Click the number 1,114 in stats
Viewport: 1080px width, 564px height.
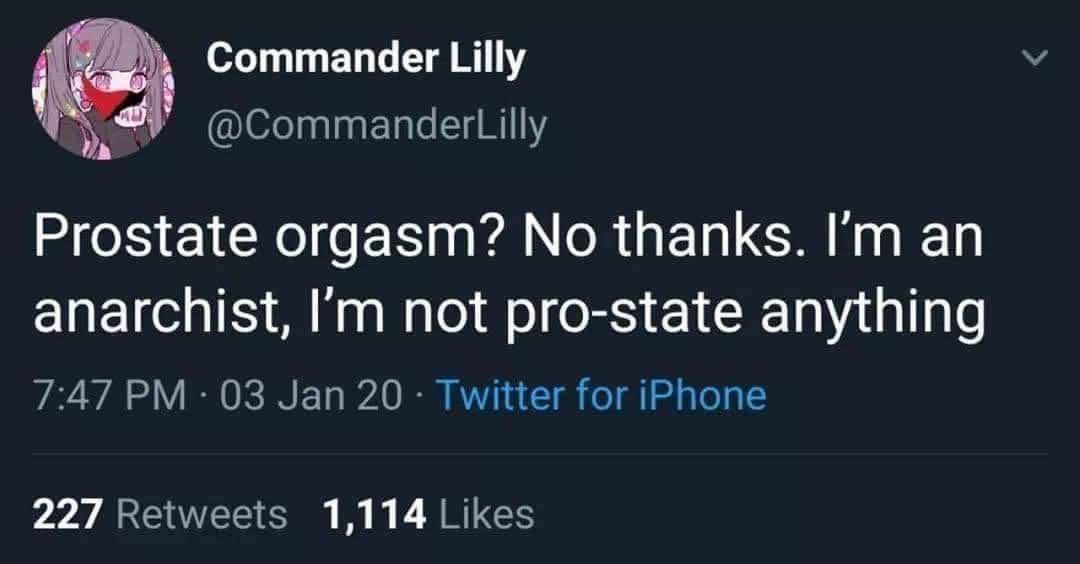375,514
